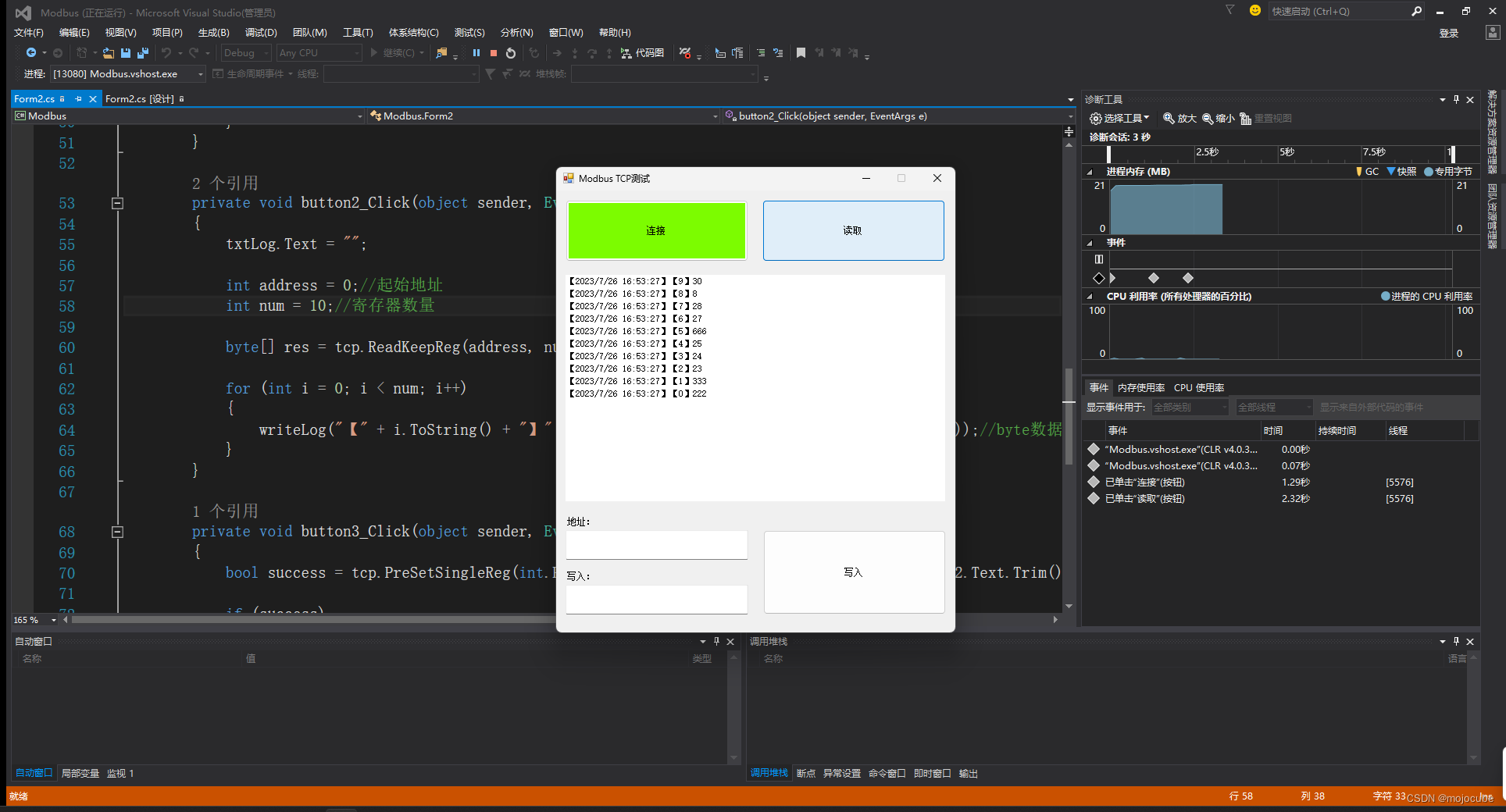Click the notifications filter funnel icon
The width and height of the screenshot is (1506, 812).
pos(1230,10)
